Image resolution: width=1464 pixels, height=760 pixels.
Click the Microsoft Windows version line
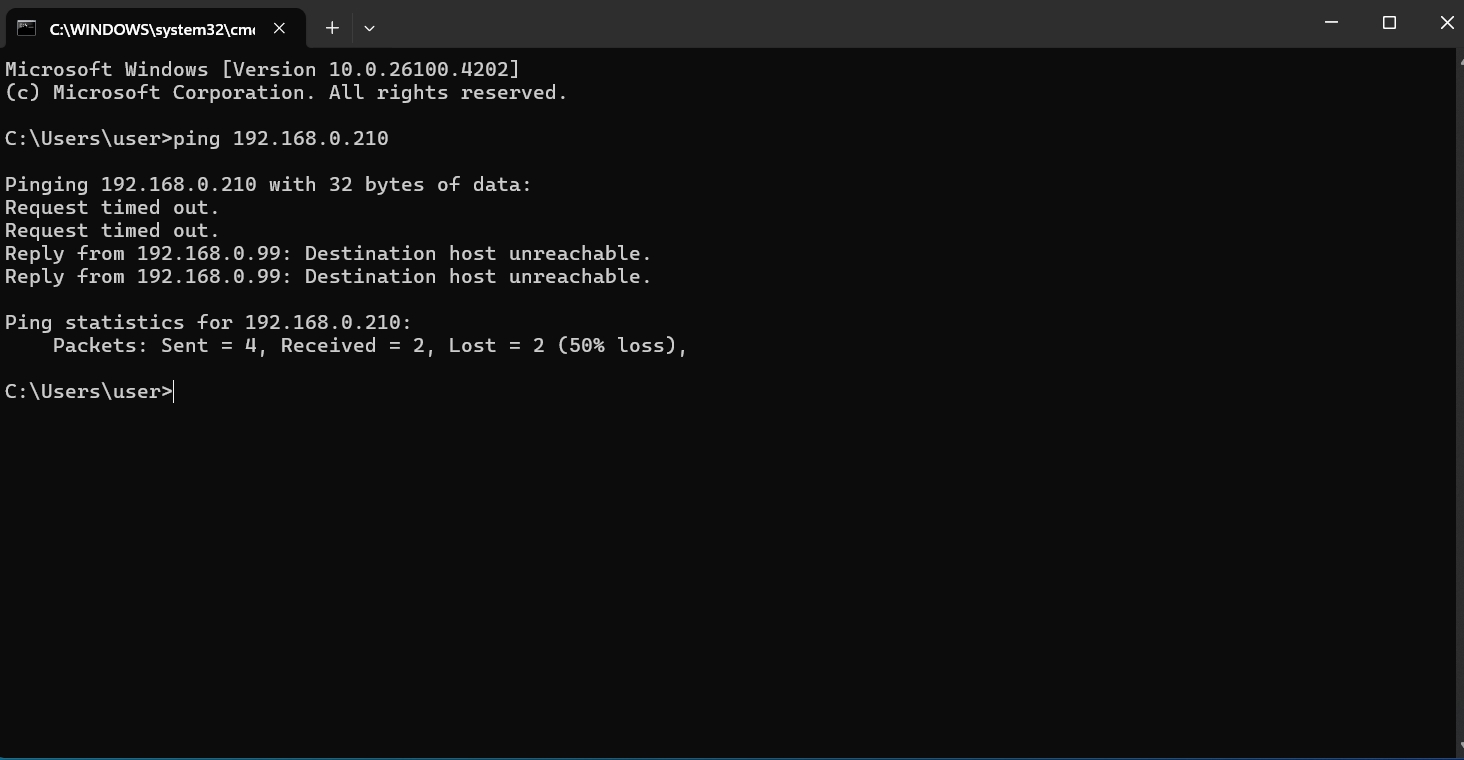262,70
